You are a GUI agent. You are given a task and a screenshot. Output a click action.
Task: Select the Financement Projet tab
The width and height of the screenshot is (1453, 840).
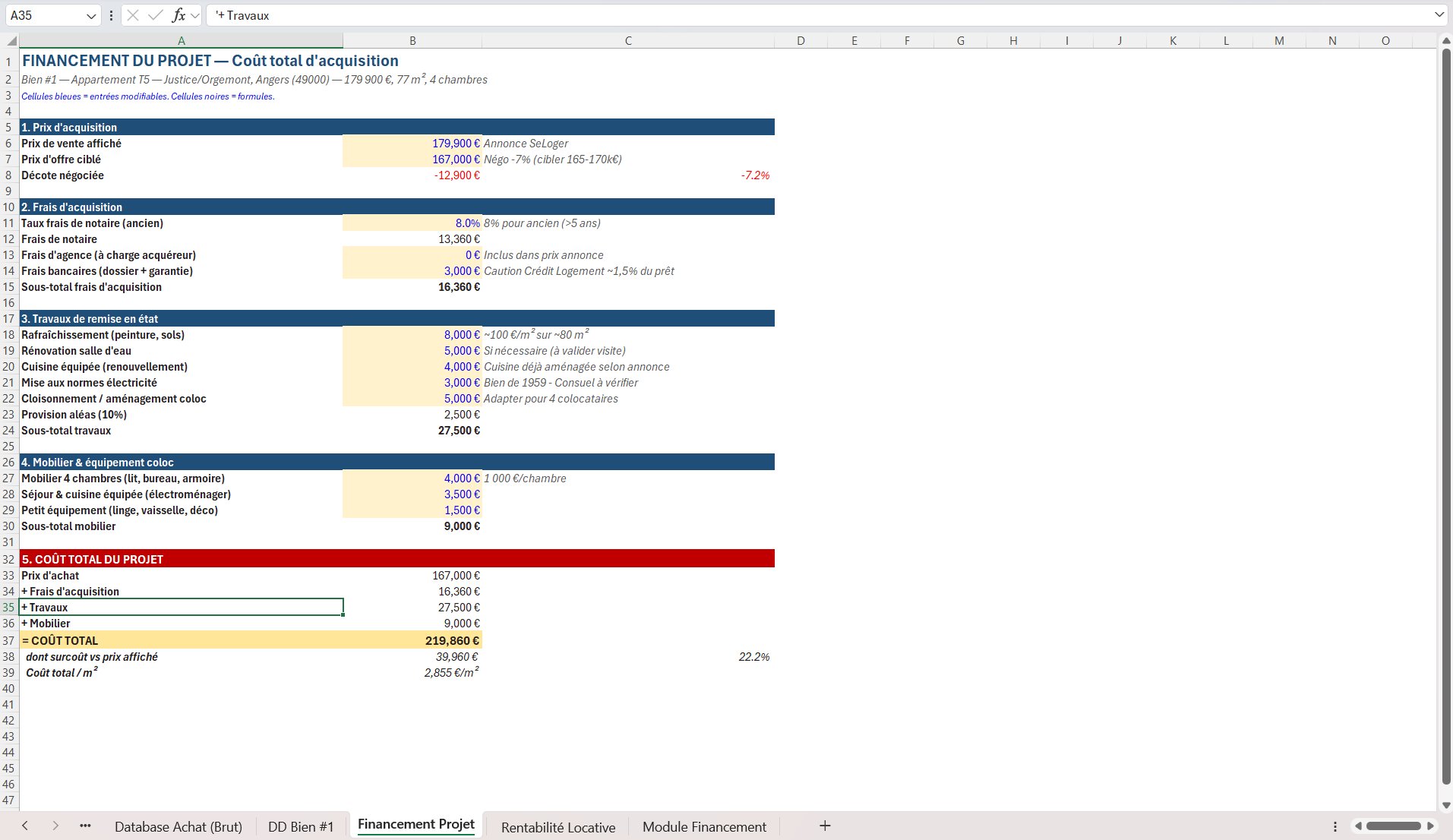416,825
